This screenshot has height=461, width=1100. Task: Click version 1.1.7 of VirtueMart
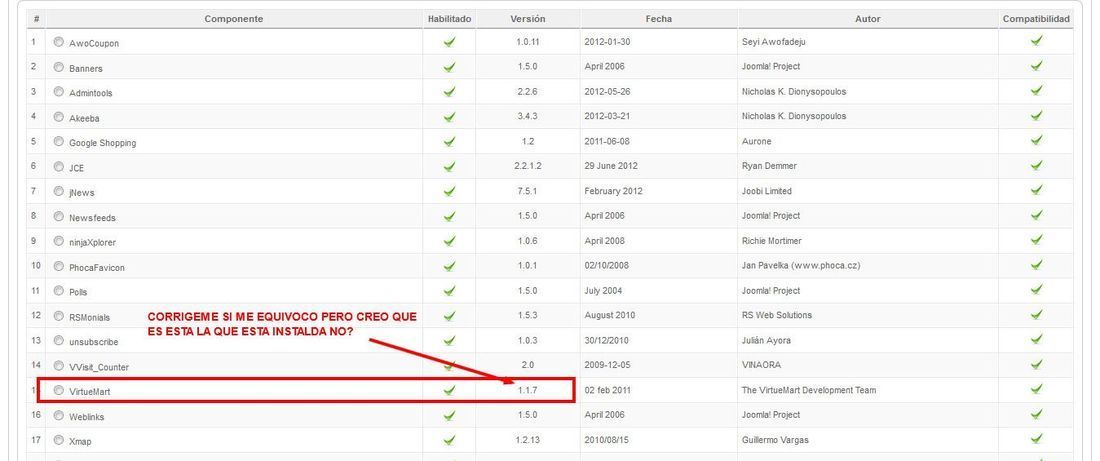click(x=528, y=390)
